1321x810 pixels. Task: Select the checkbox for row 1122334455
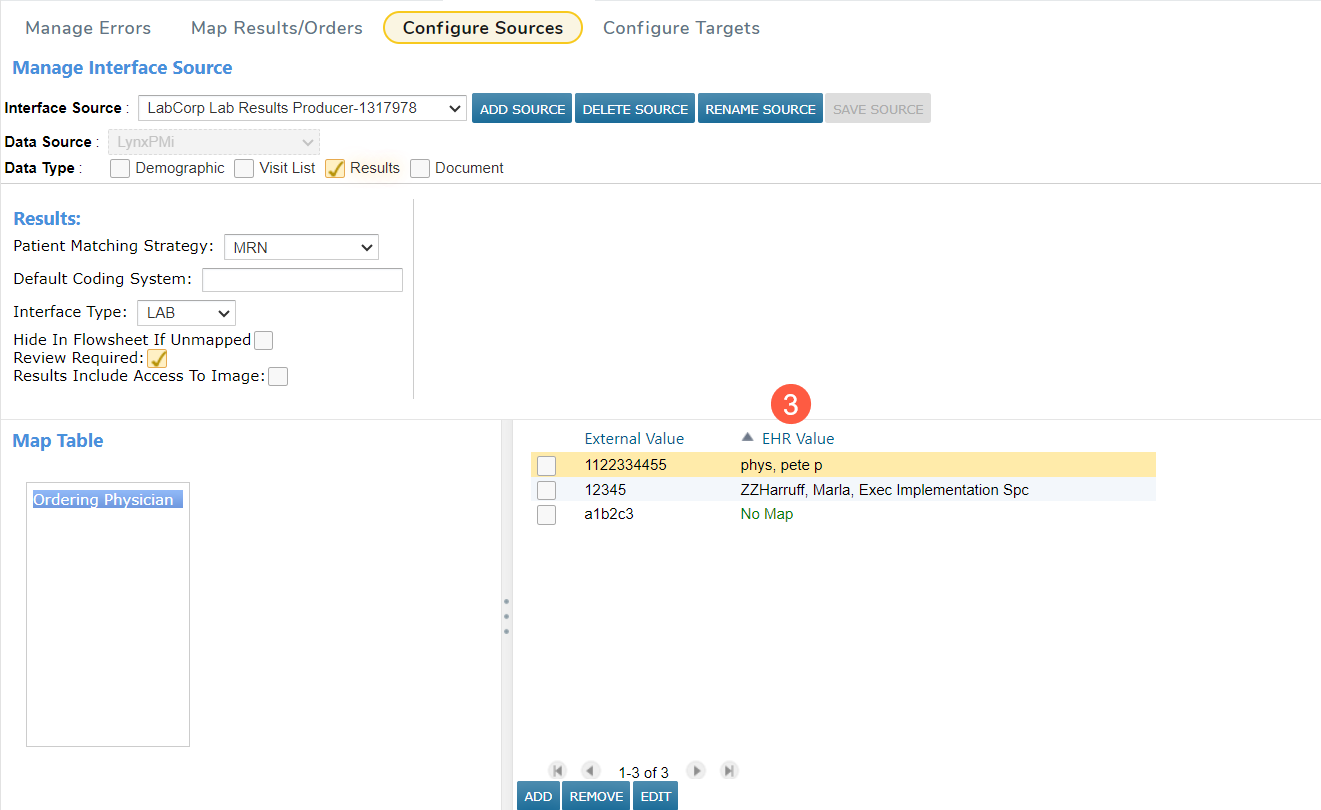[546, 465]
